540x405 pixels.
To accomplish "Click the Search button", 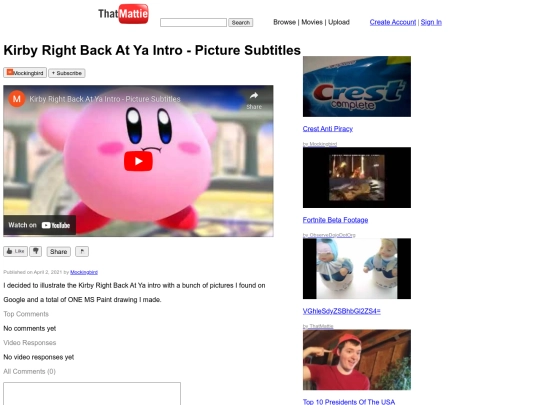I will pyautogui.click(x=241, y=22).
